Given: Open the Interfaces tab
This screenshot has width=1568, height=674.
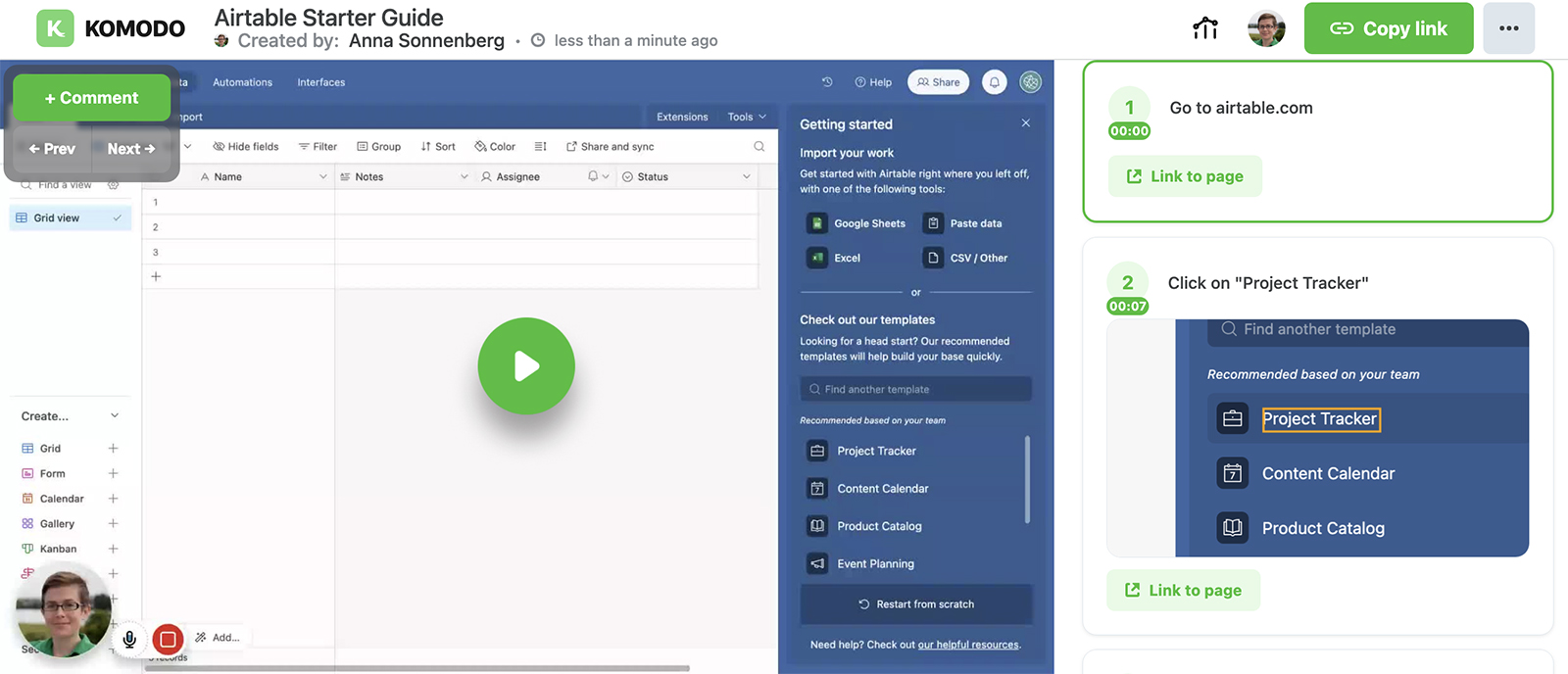Looking at the screenshot, I should (321, 82).
